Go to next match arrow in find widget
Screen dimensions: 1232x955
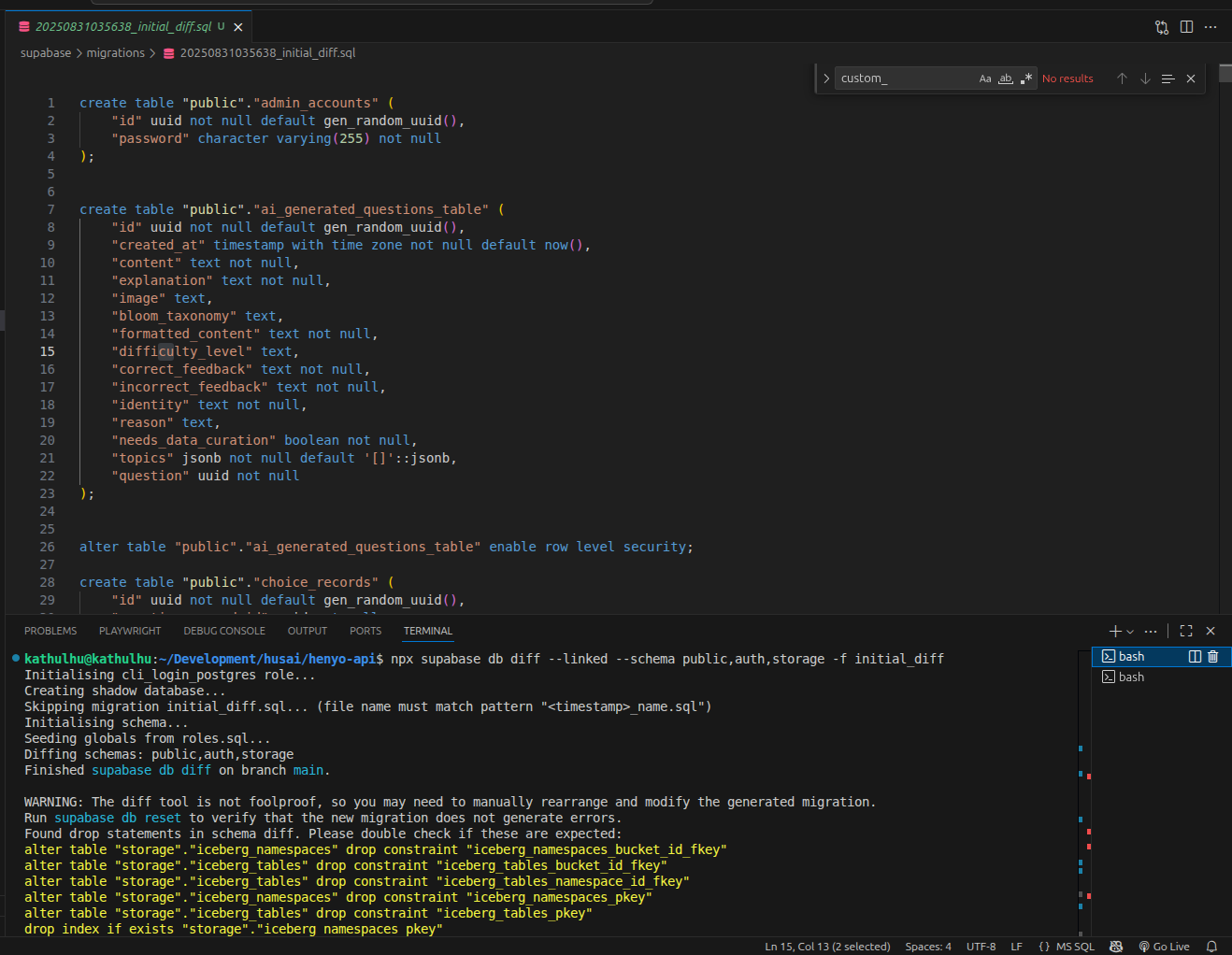pos(1145,78)
